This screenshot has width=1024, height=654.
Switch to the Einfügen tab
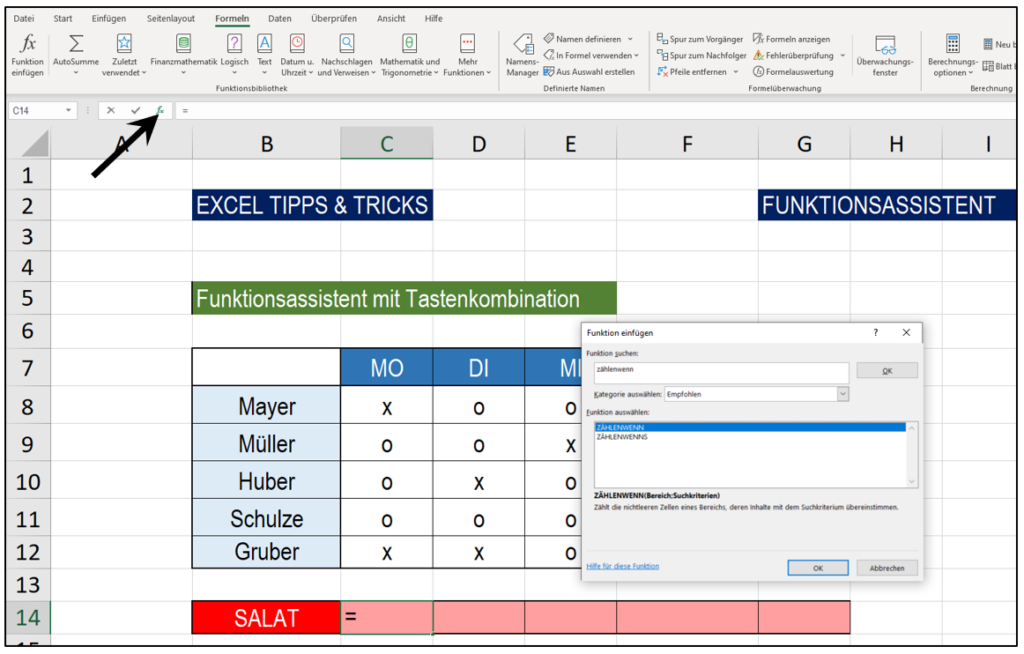point(108,18)
